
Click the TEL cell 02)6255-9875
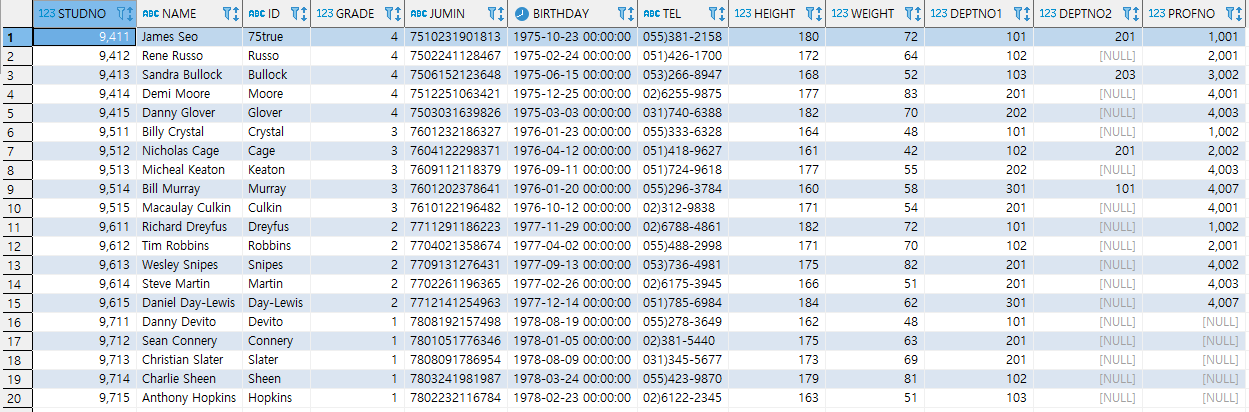click(685, 94)
